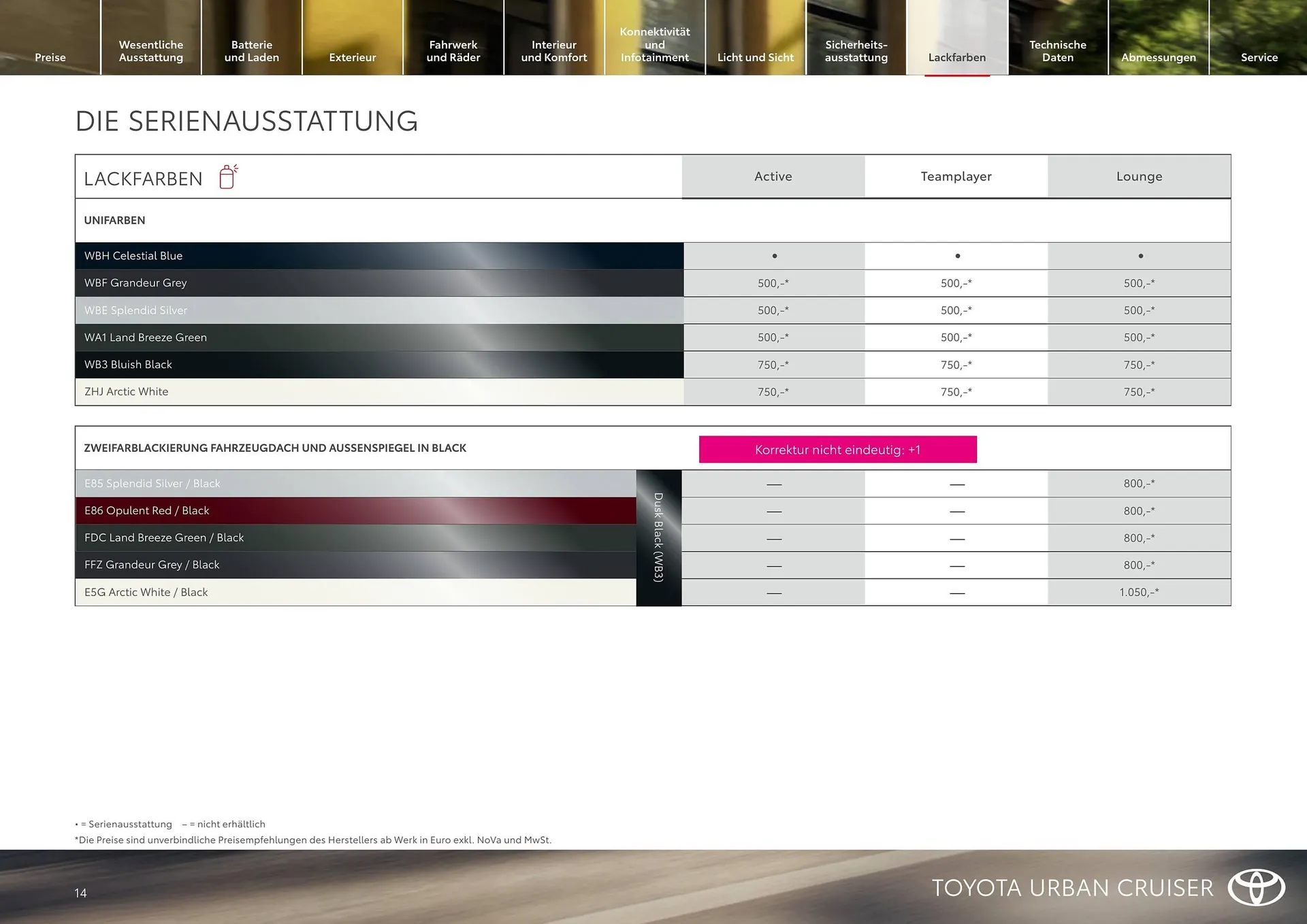This screenshot has height=924, width=1307.
Task: Click the Dusk Black (WB3) vertical swatch
Action: click(x=658, y=538)
